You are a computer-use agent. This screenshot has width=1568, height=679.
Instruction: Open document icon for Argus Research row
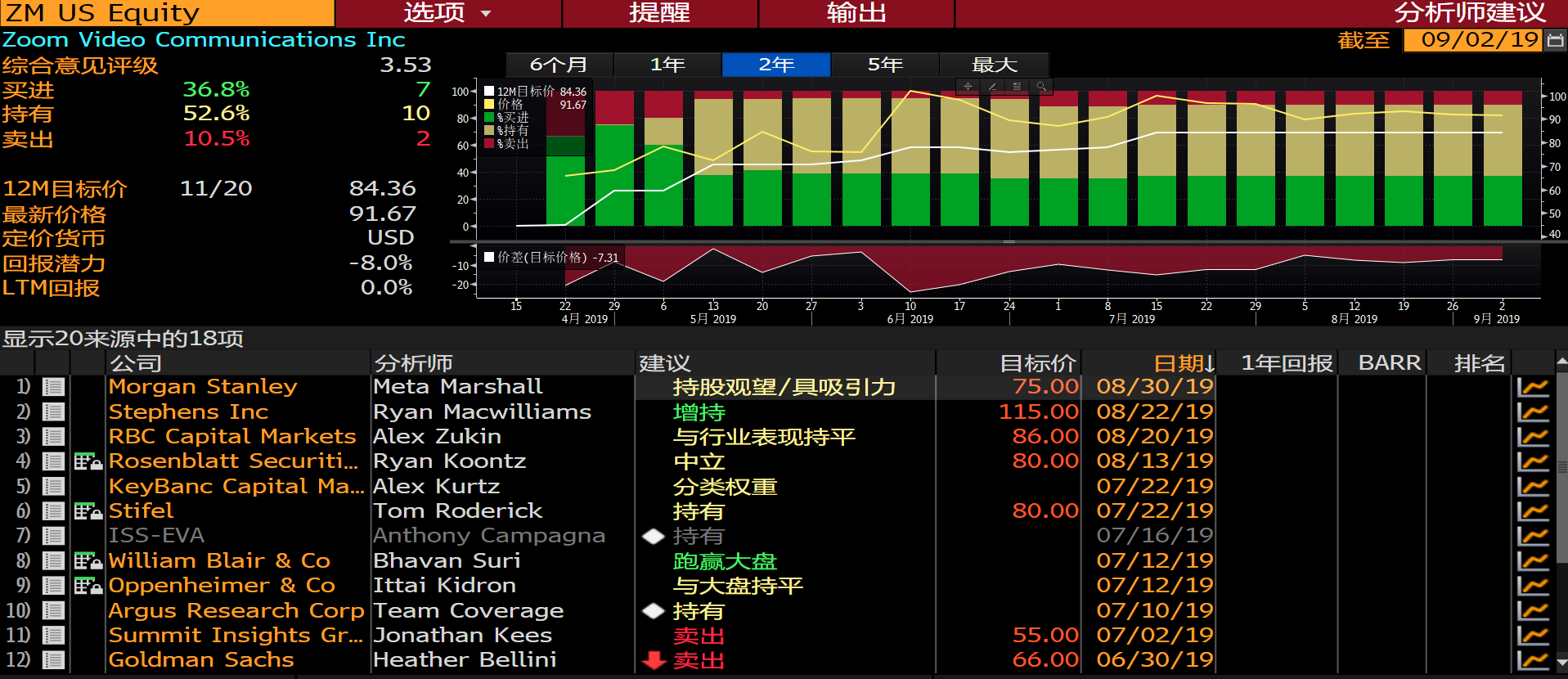click(54, 611)
